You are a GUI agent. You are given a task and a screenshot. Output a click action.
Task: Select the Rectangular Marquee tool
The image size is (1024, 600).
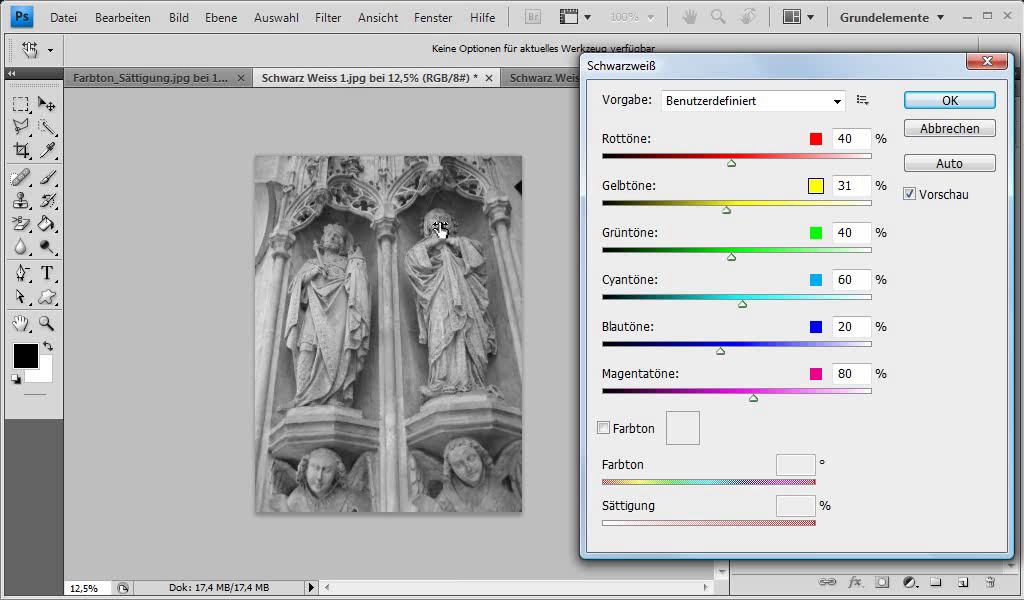pyautogui.click(x=21, y=104)
